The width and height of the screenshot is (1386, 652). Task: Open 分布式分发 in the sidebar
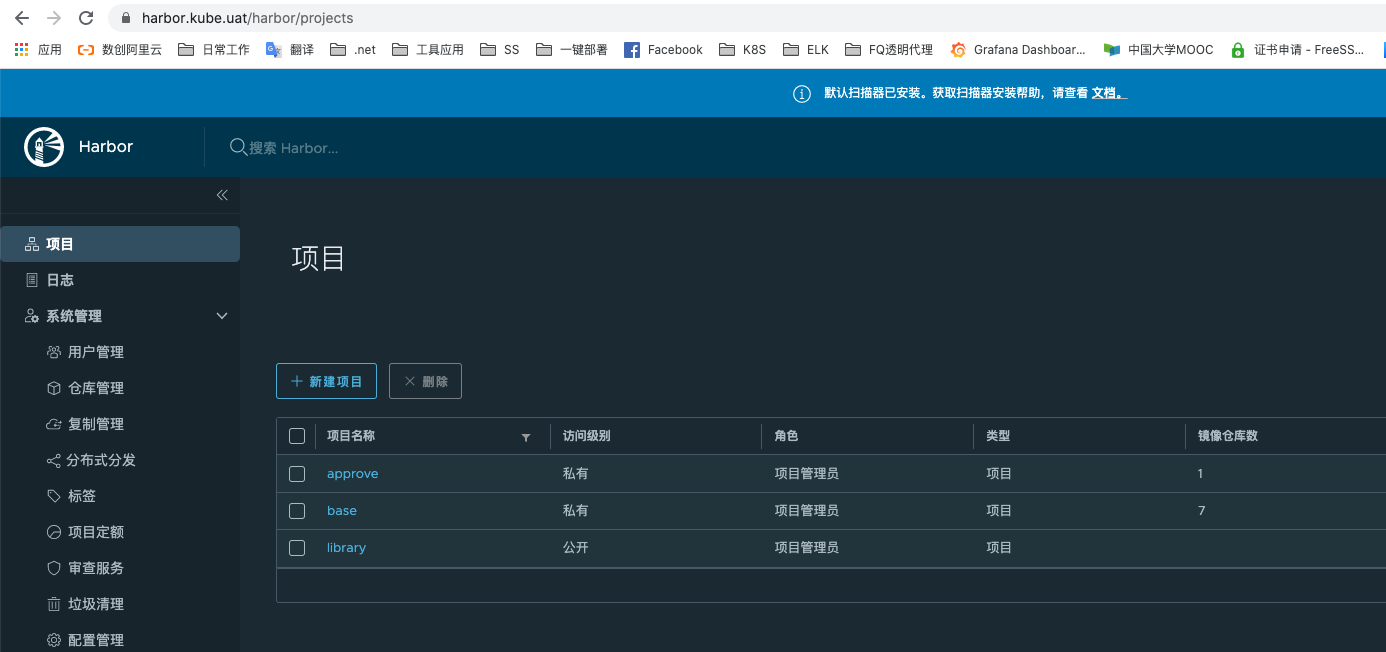tap(101, 460)
